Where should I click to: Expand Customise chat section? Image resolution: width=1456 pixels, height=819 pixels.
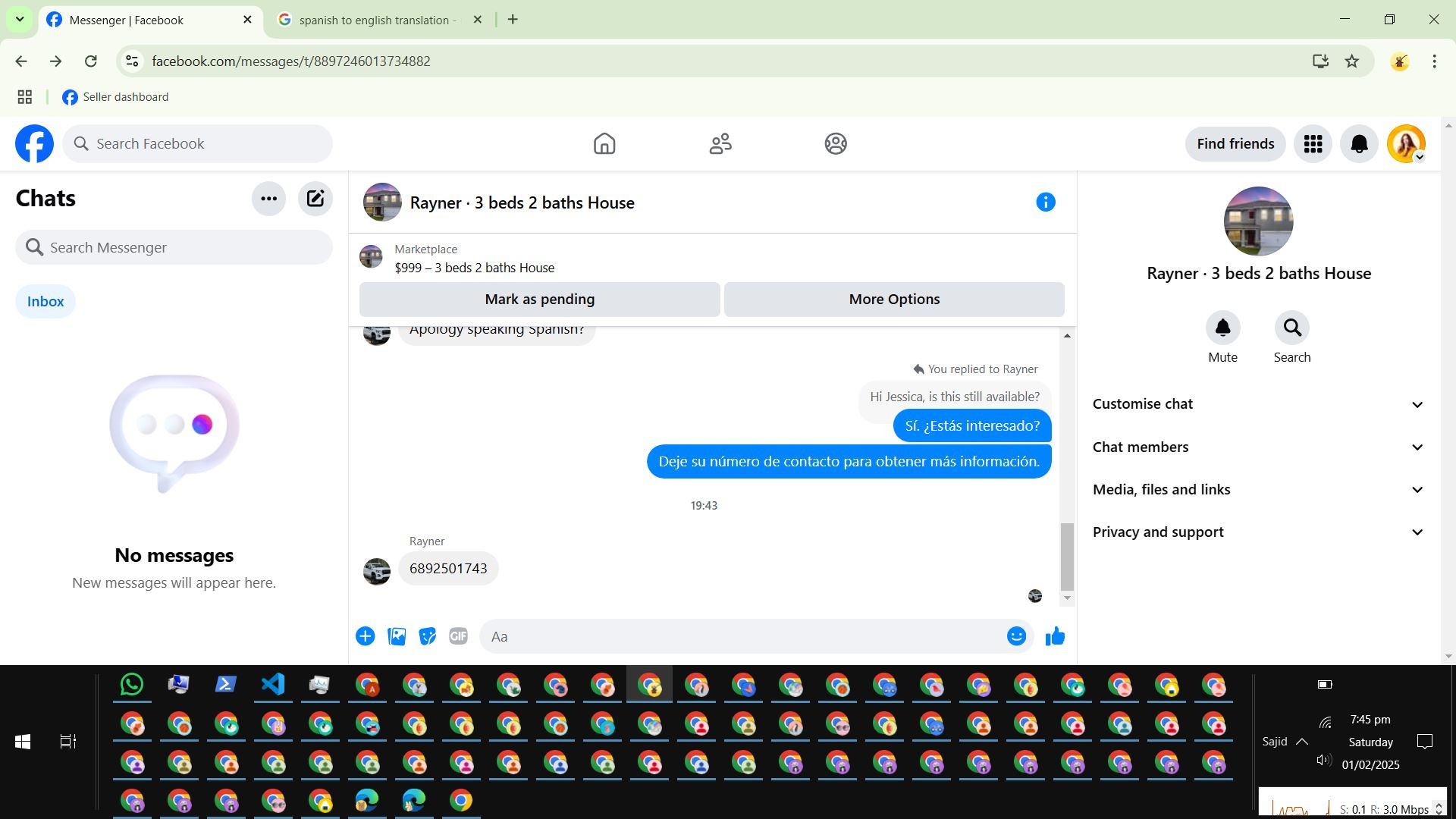tap(1257, 404)
